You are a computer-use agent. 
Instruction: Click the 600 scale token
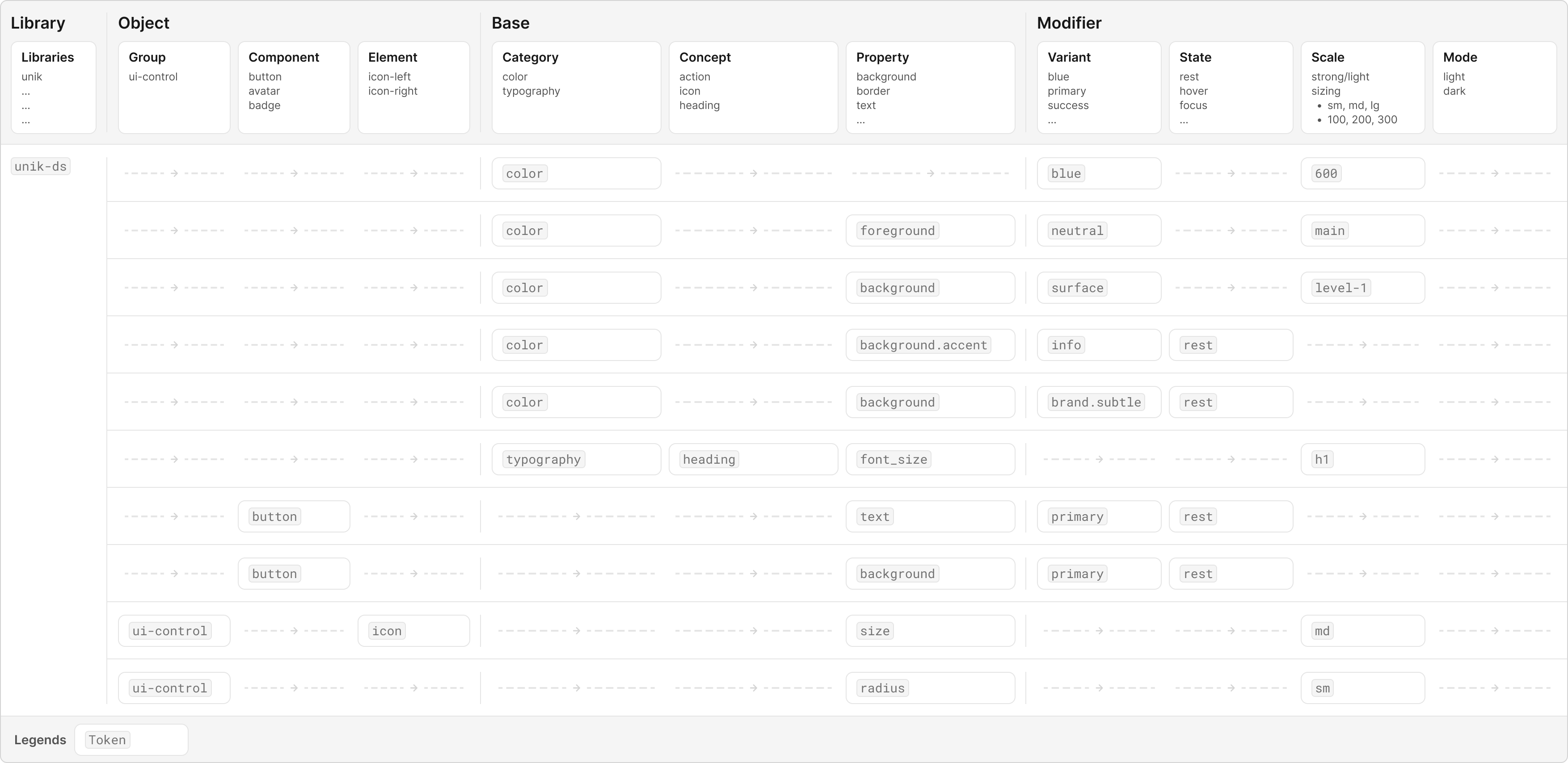click(x=1326, y=173)
